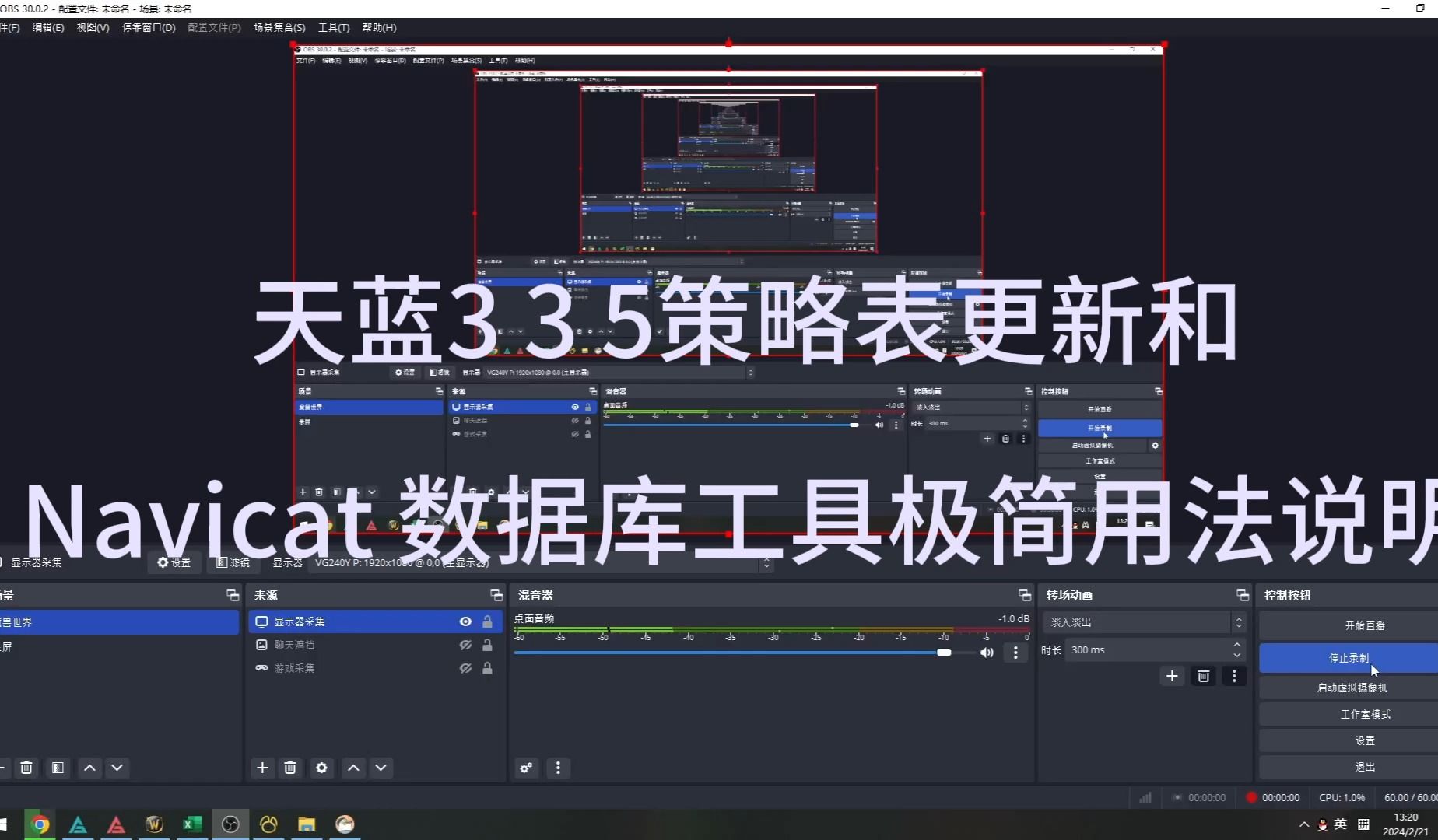Open the 工具(T) menu
This screenshot has width=1438, height=840.
334,27
